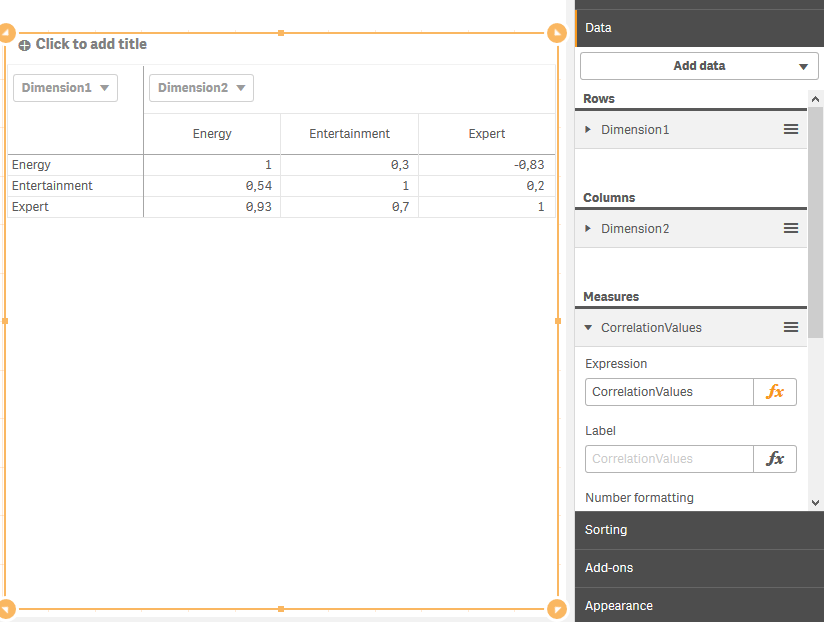
Task: Click the CorrelationValues measure drag handle
Action: point(790,328)
